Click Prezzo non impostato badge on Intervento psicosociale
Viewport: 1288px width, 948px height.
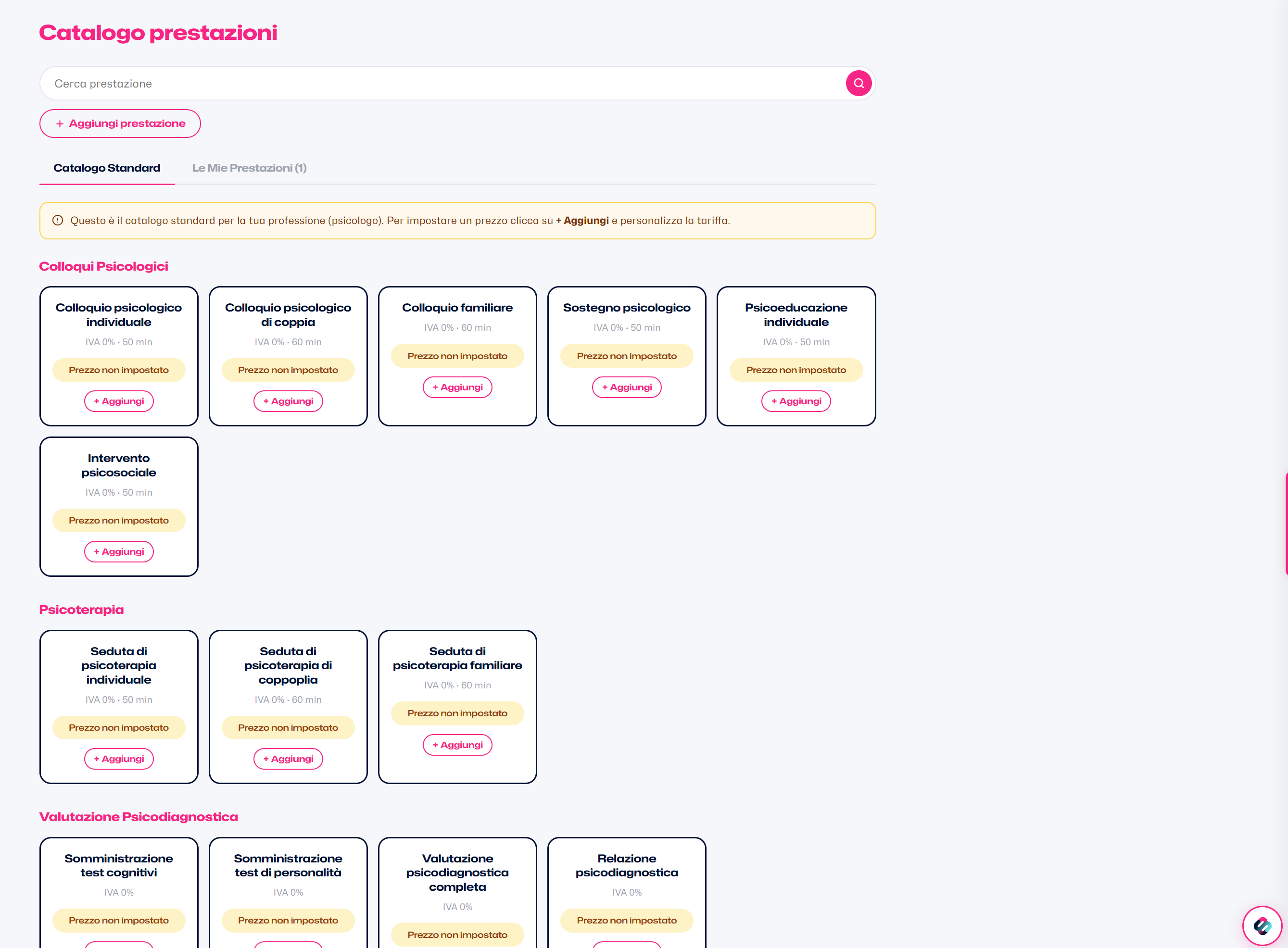(x=119, y=521)
